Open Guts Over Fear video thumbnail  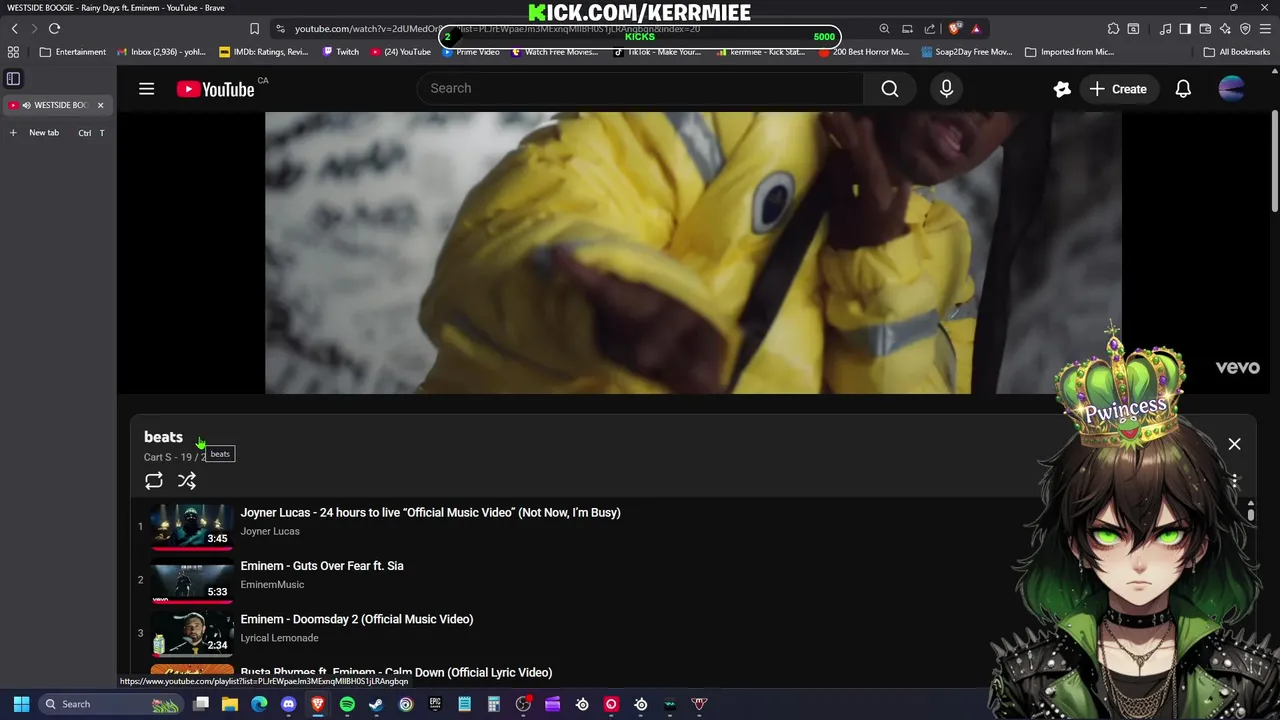pos(192,580)
